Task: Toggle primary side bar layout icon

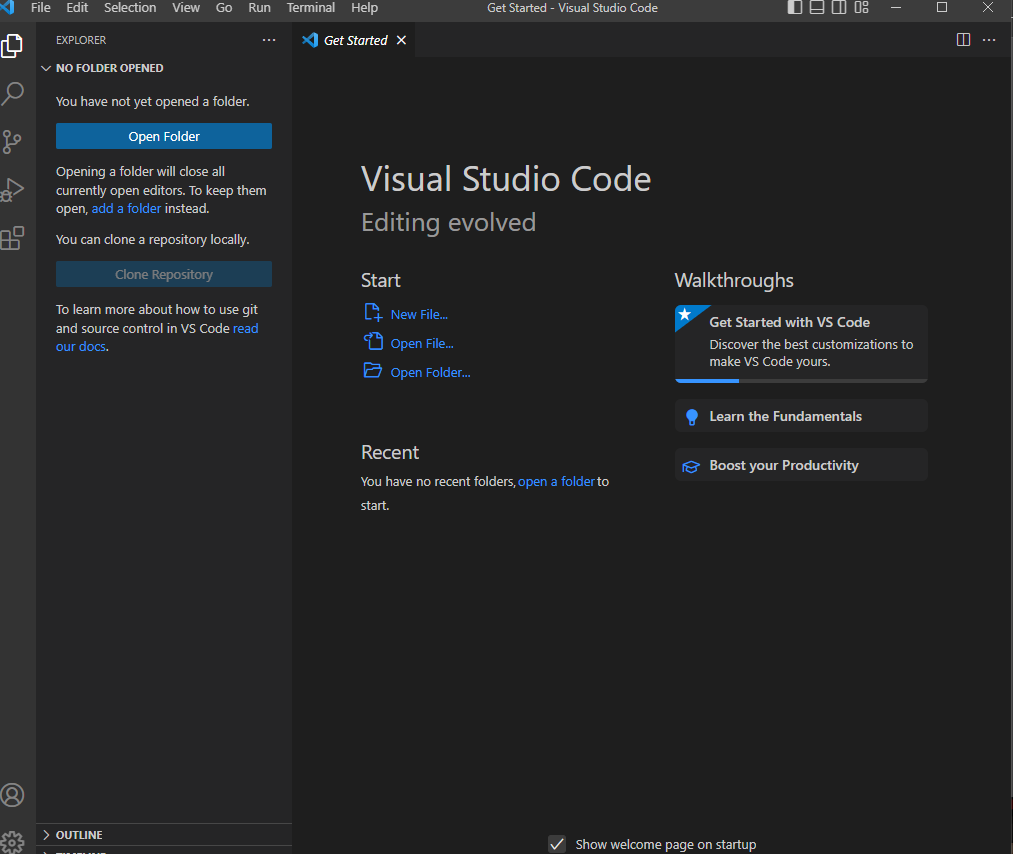Action: pyautogui.click(x=795, y=8)
